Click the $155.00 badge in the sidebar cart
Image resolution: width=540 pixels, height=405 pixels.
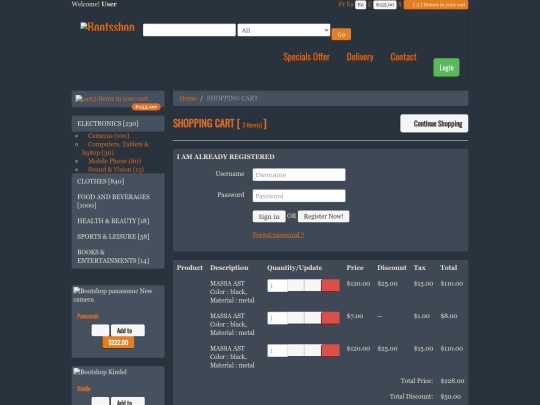[146, 107]
